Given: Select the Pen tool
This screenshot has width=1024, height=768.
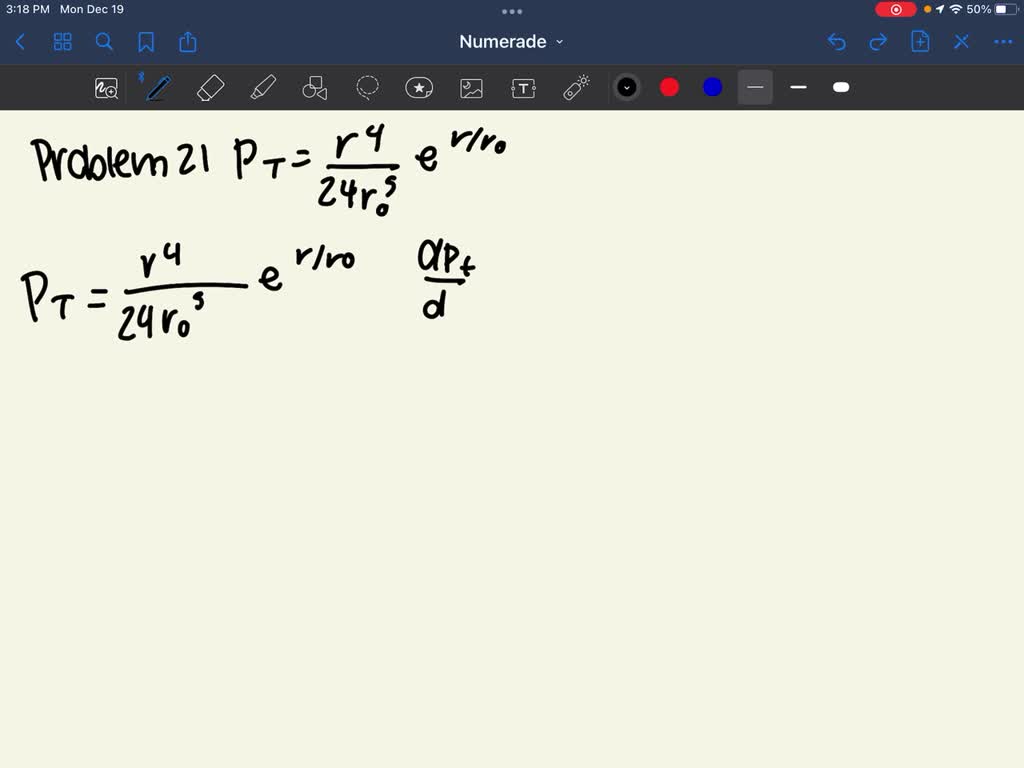Looking at the screenshot, I should [x=157, y=88].
